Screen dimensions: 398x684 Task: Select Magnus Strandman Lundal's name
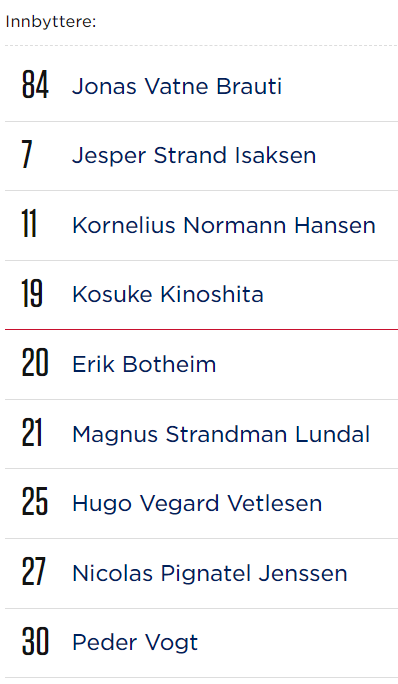click(221, 435)
